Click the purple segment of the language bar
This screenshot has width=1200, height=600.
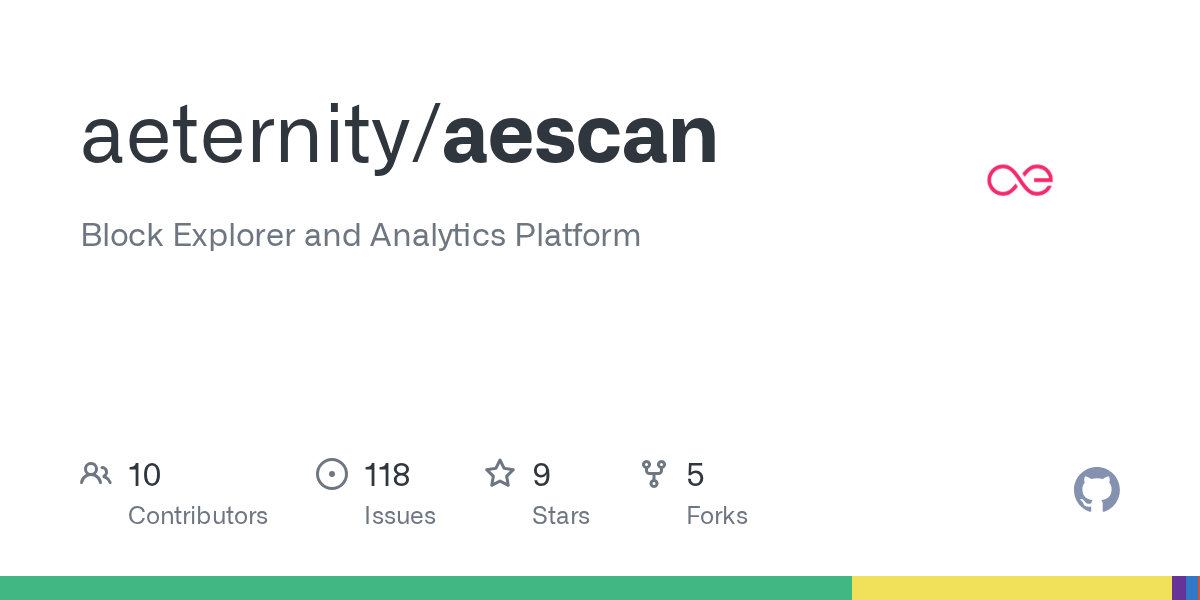(1178, 588)
